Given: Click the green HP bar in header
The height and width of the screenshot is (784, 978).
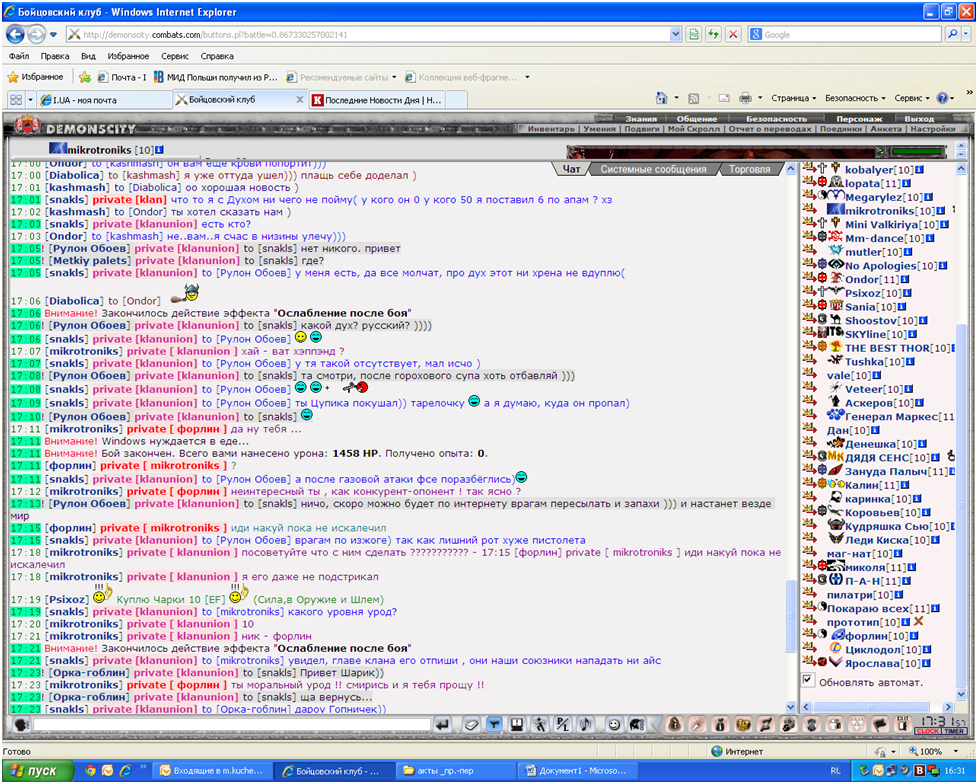Looking at the screenshot, I should coord(917,152).
